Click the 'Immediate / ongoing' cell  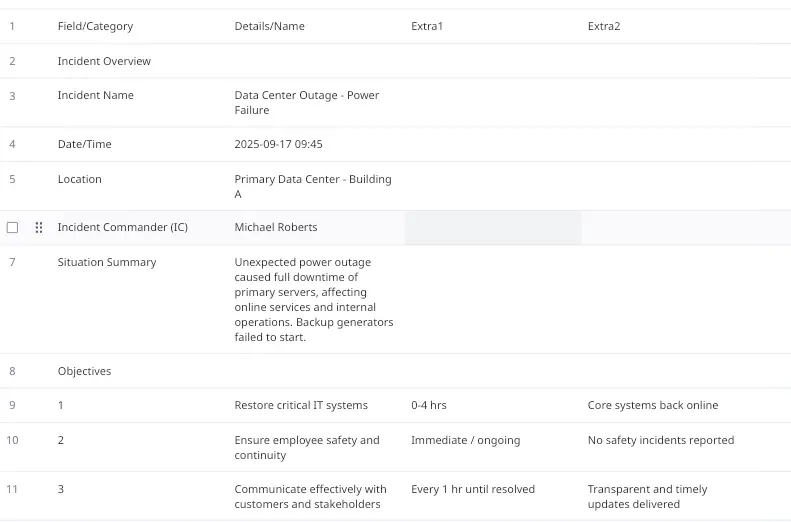pos(465,440)
